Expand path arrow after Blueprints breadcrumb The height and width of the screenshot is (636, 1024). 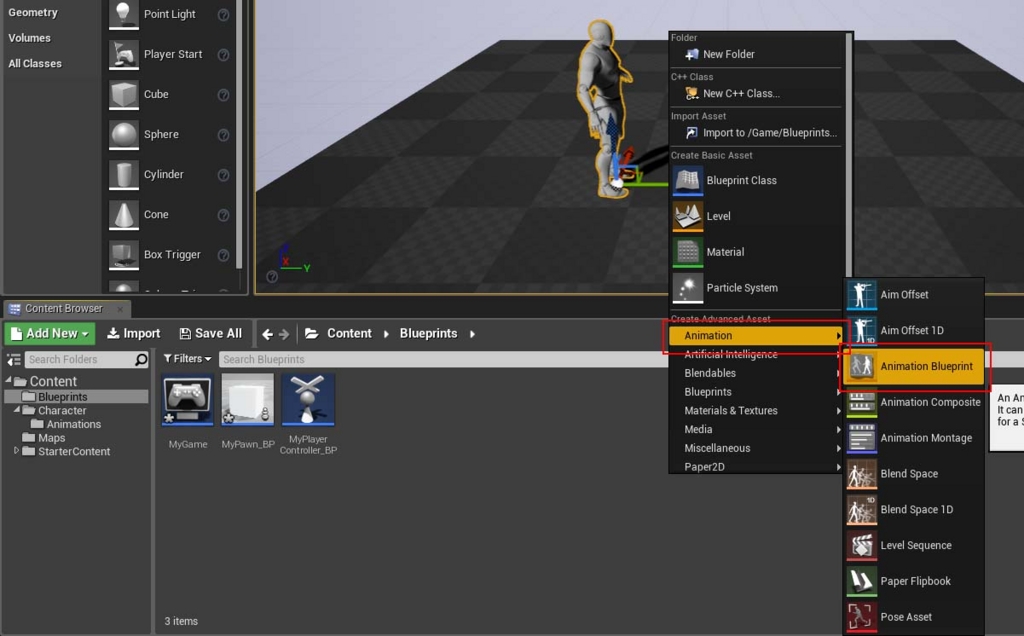coord(472,334)
